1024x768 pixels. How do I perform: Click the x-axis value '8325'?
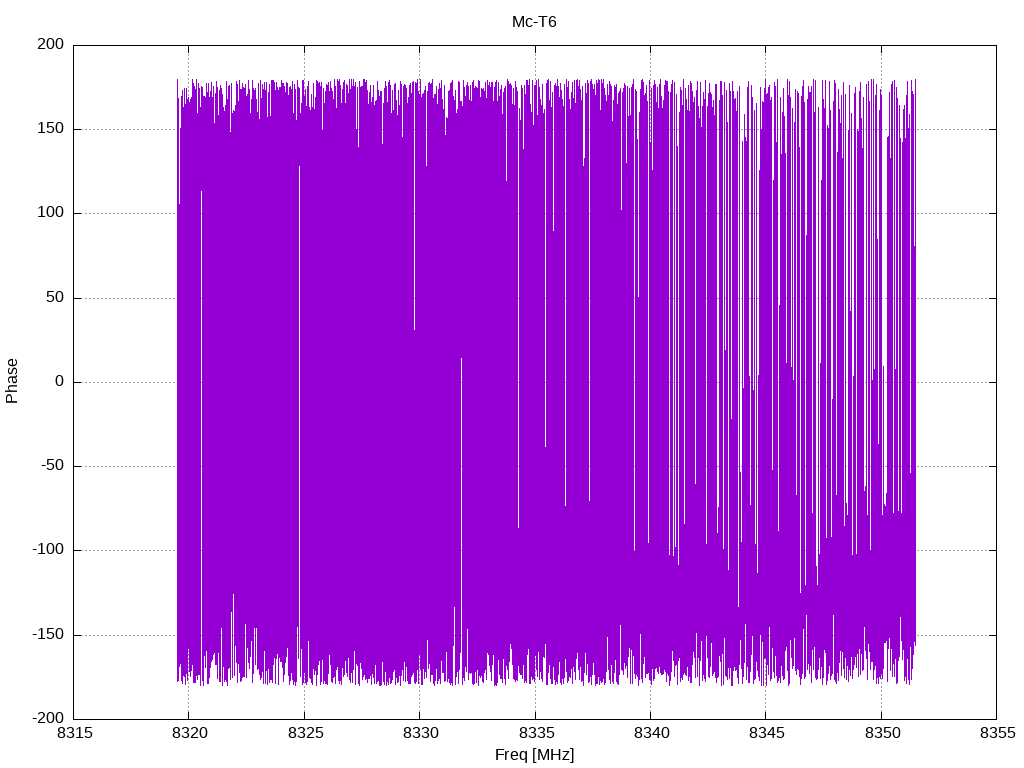pyautogui.click(x=305, y=733)
